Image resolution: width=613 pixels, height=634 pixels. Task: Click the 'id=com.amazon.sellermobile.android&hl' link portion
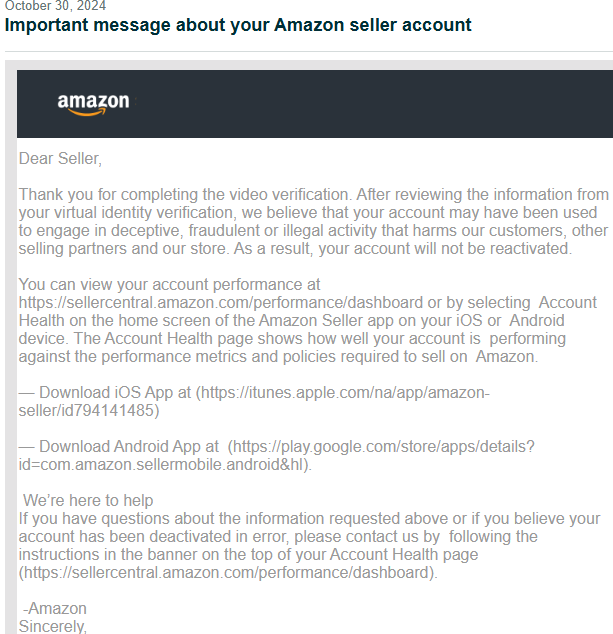point(161,465)
